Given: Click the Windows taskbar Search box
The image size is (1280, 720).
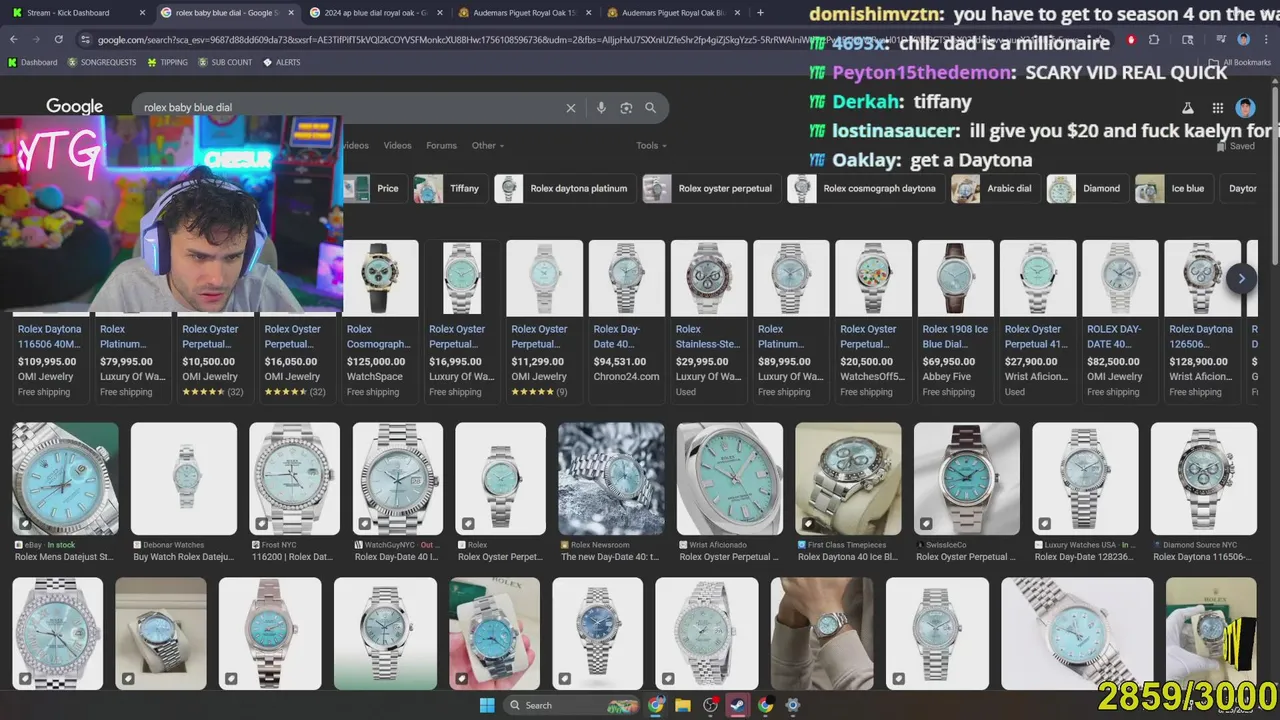Looking at the screenshot, I should coord(570,705).
